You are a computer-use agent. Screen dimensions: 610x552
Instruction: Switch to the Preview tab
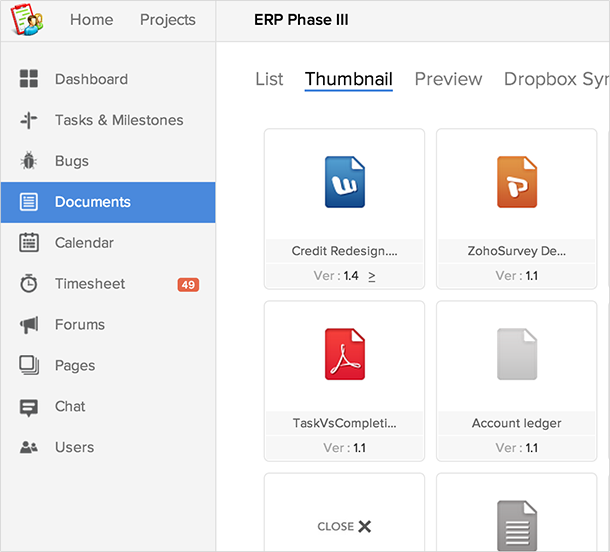point(448,79)
